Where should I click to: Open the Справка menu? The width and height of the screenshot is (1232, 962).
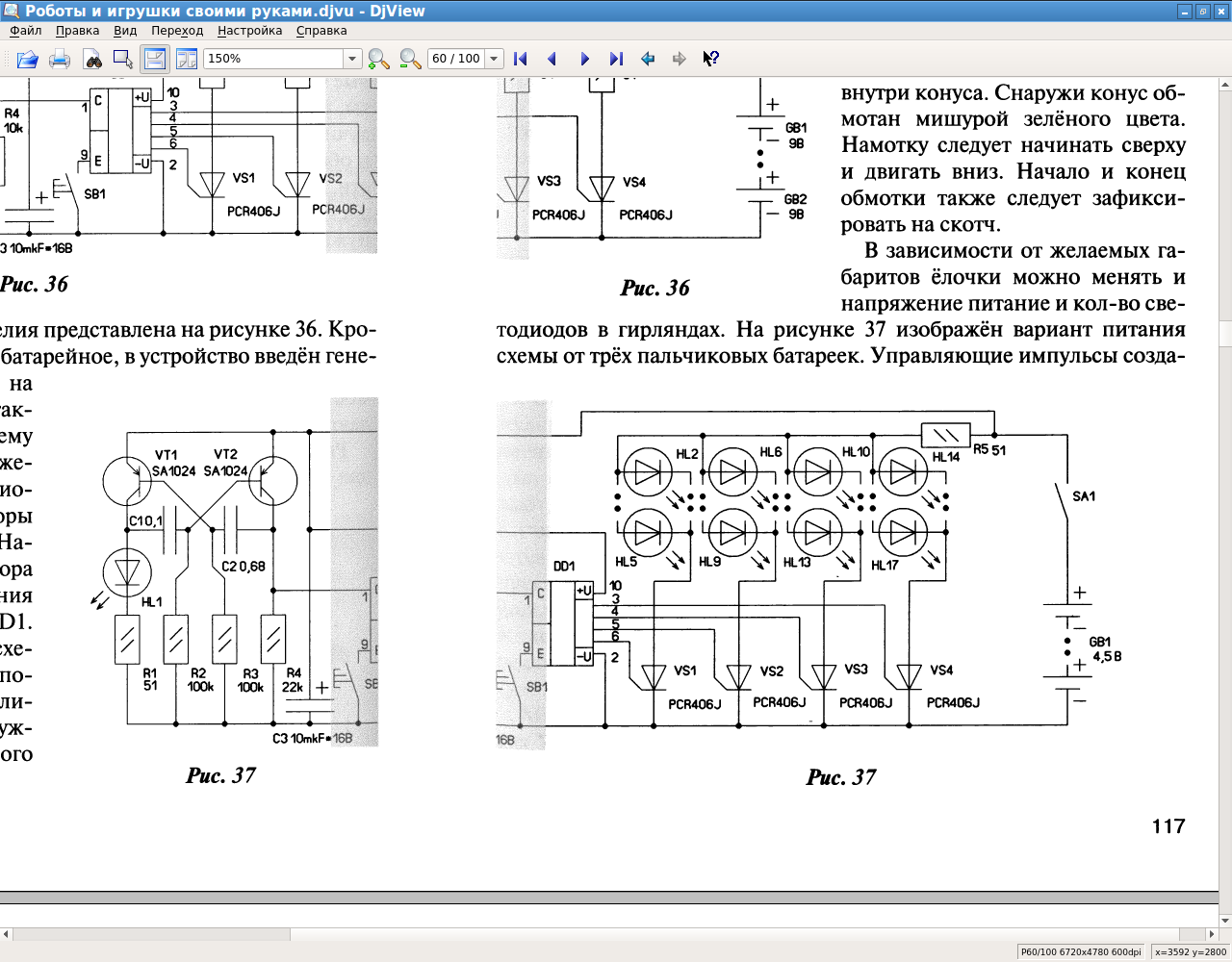tap(321, 31)
